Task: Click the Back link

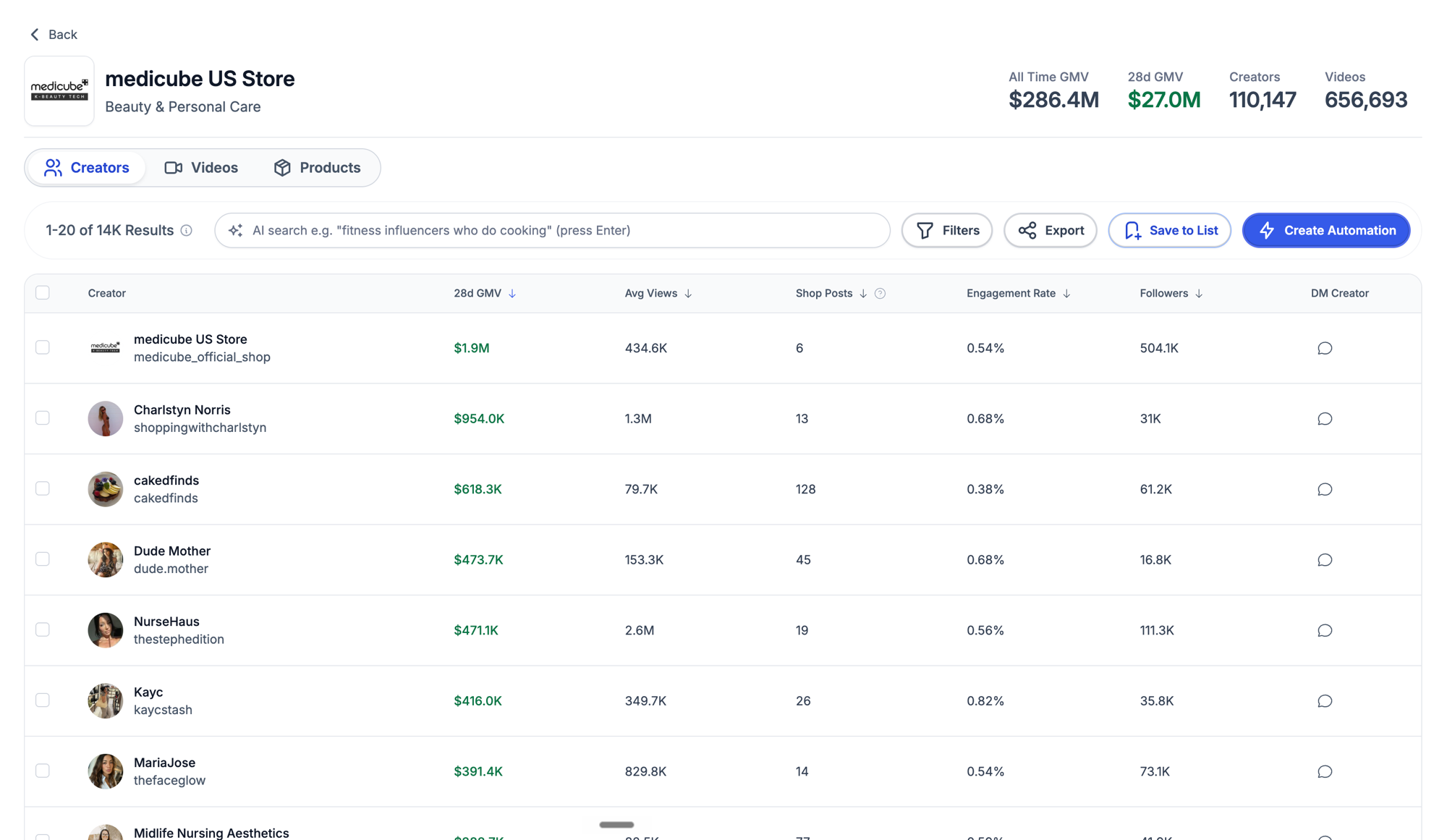Action: click(54, 34)
